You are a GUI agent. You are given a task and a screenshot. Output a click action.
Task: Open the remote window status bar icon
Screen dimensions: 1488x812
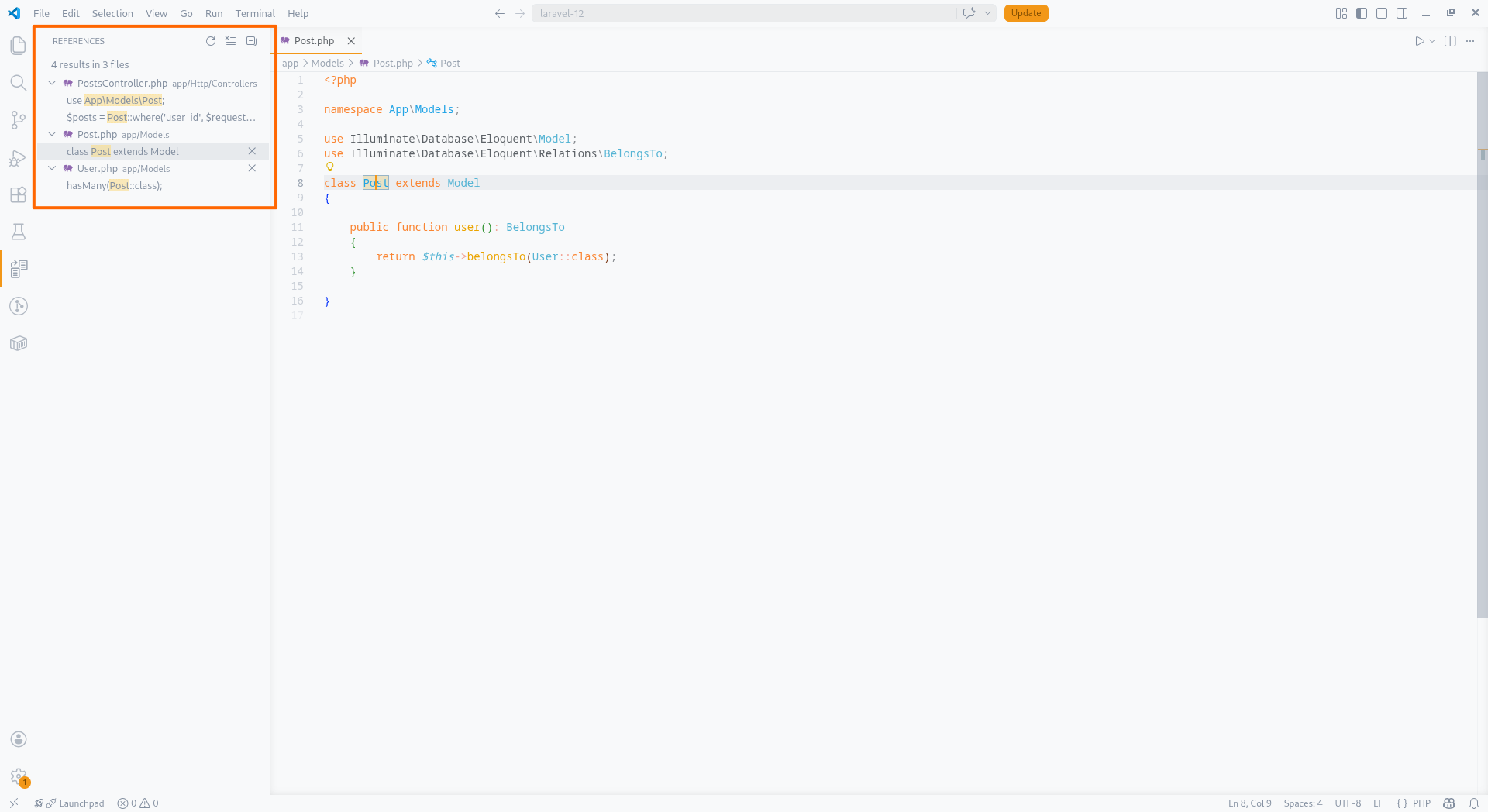[14, 803]
